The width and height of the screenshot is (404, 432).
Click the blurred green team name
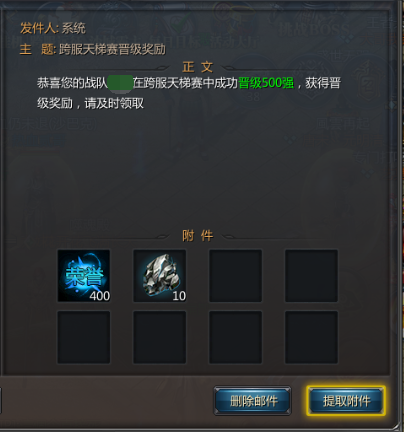[120, 83]
